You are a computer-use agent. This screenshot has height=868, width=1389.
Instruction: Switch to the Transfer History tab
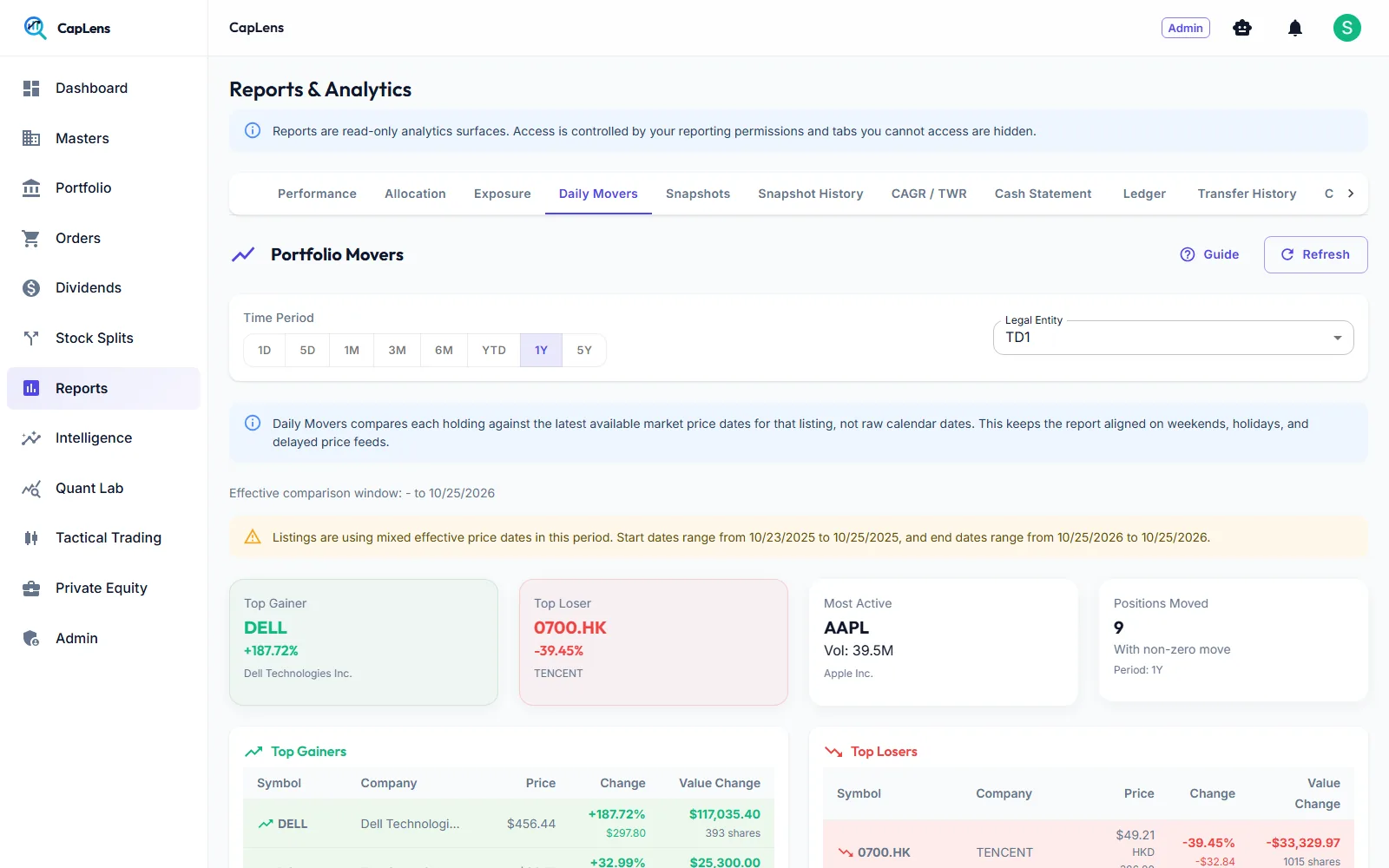tap(1247, 194)
